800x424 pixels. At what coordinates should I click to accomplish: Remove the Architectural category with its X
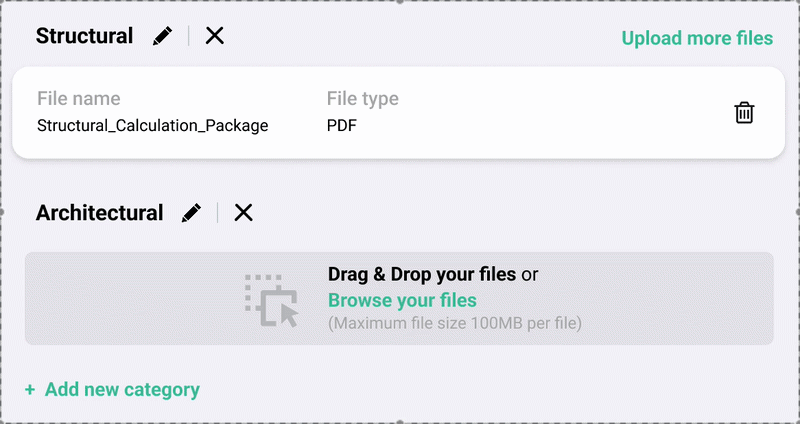click(x=243, y=213)
